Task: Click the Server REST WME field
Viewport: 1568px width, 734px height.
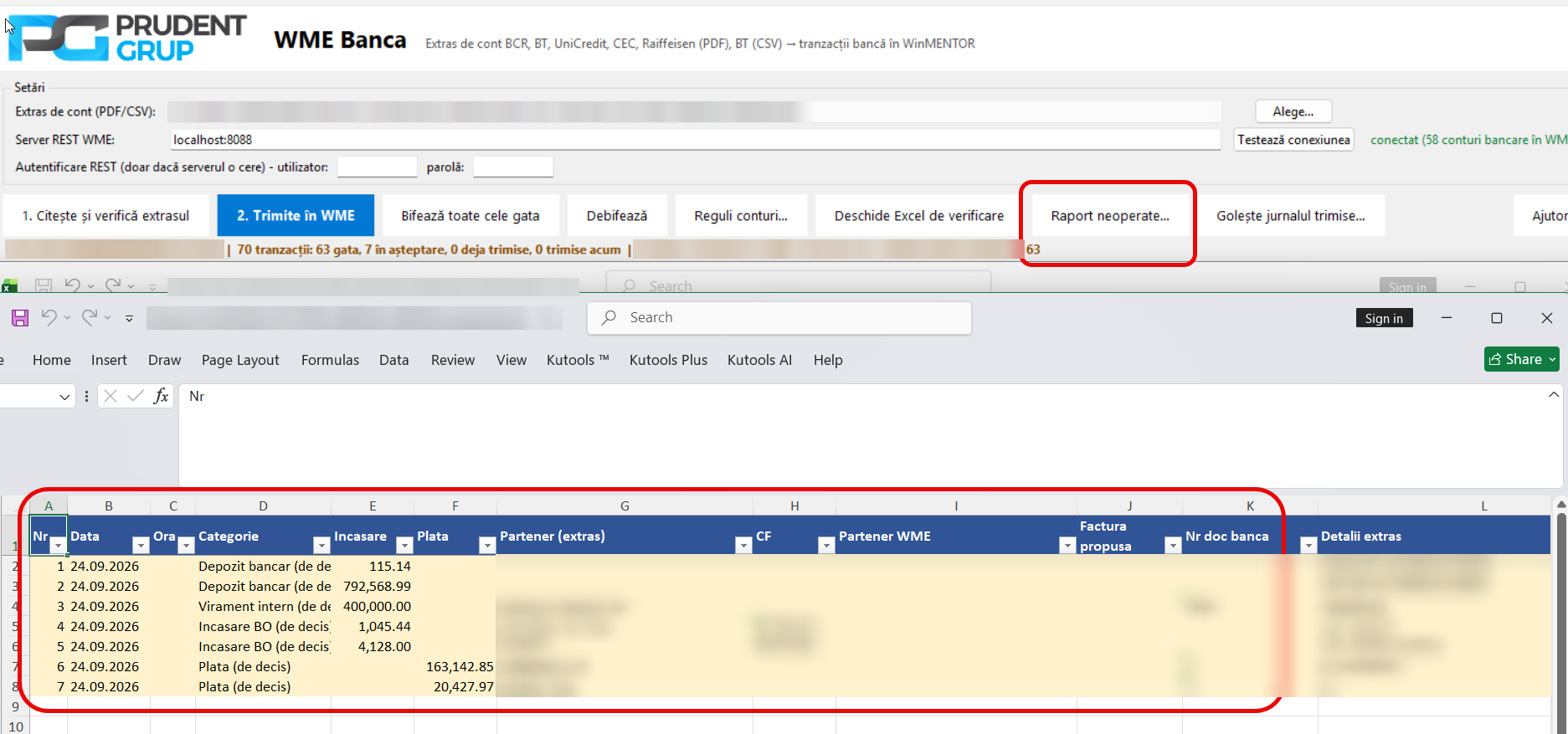Action: (695, 140)
